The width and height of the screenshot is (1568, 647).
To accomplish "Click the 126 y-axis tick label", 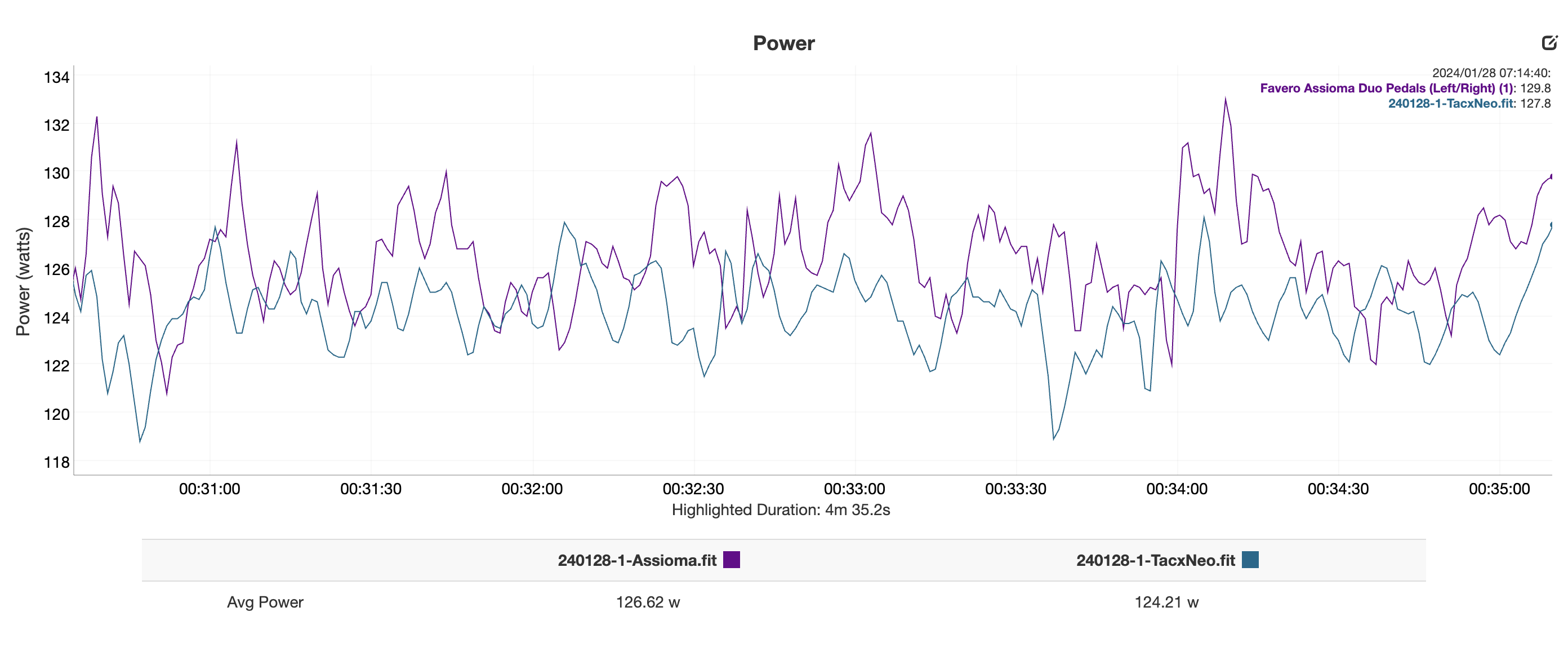I will 57,270.
